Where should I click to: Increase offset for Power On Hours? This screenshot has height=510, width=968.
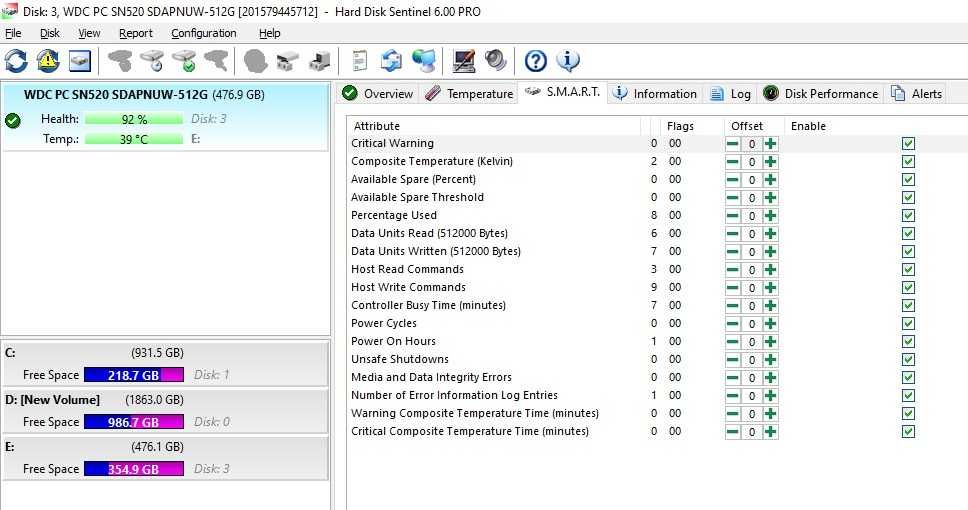coord(770,341)
